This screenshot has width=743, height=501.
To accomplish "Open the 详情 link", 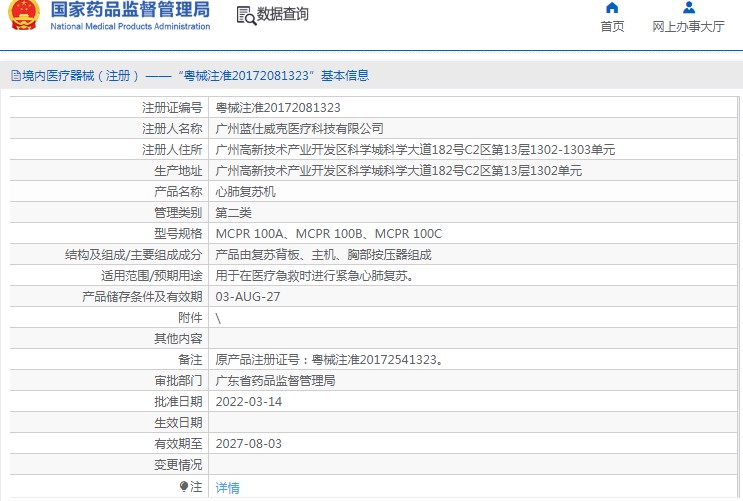I will pos(228,488).
